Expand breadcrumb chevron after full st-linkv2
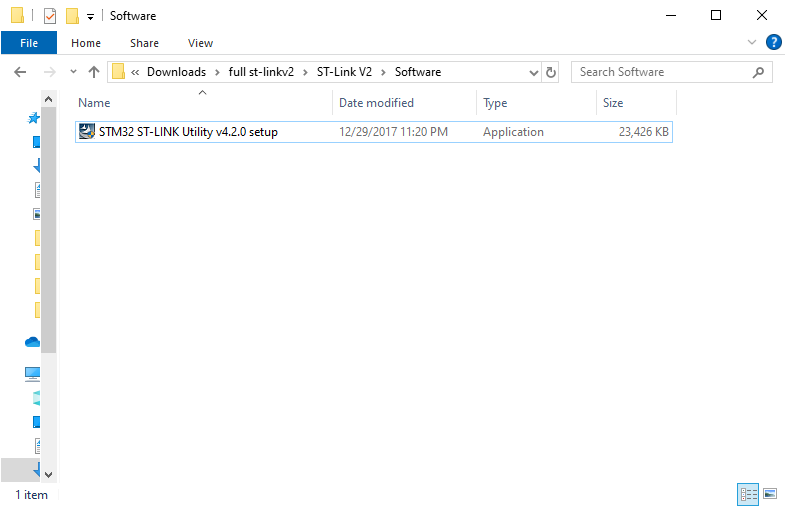The width and height of the screenshot is (786, 507). (x=305, y=73)
